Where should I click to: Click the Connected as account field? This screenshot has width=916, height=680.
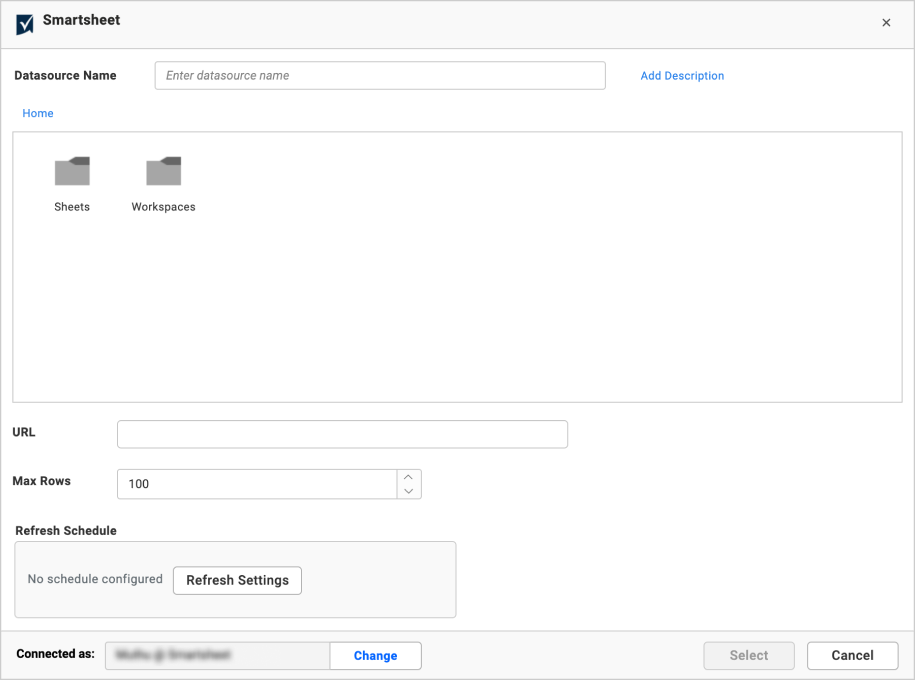pyautogui.click(x=217, y=655)
